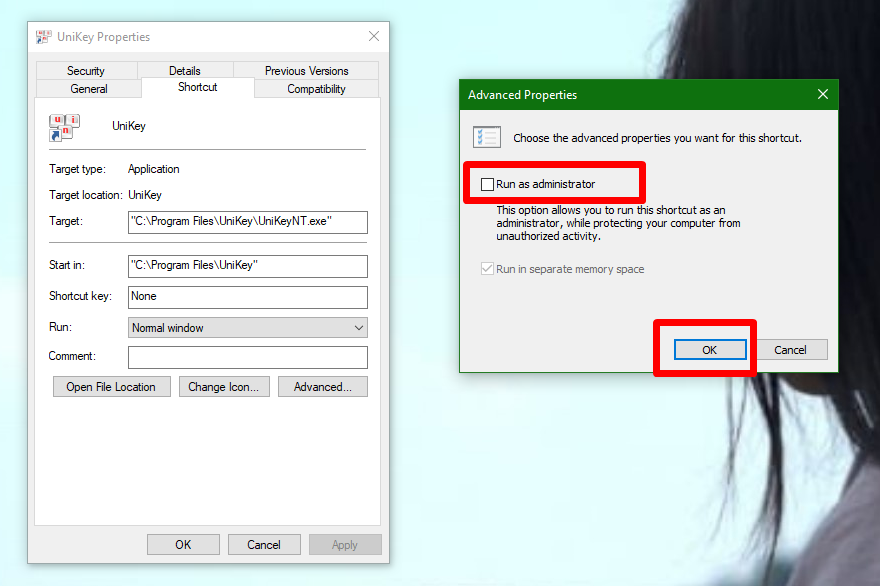Click the 'UniKey Properties' title text

click(x=104, y=37)
